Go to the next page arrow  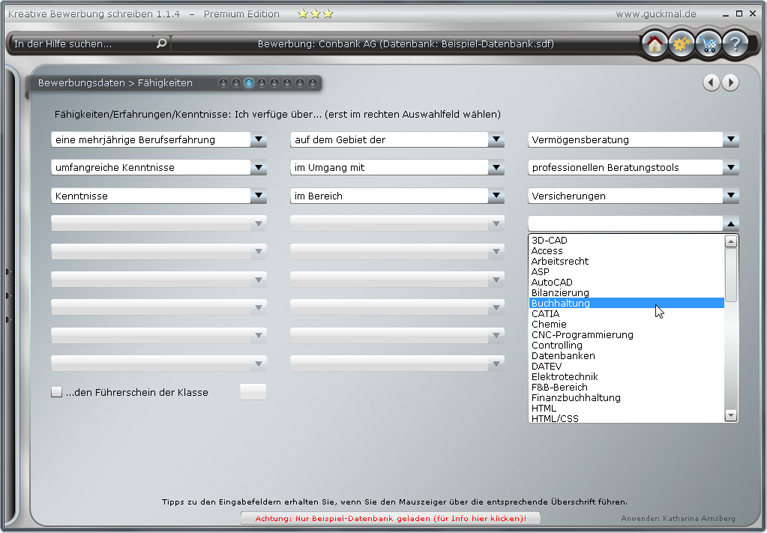(731, 83)
